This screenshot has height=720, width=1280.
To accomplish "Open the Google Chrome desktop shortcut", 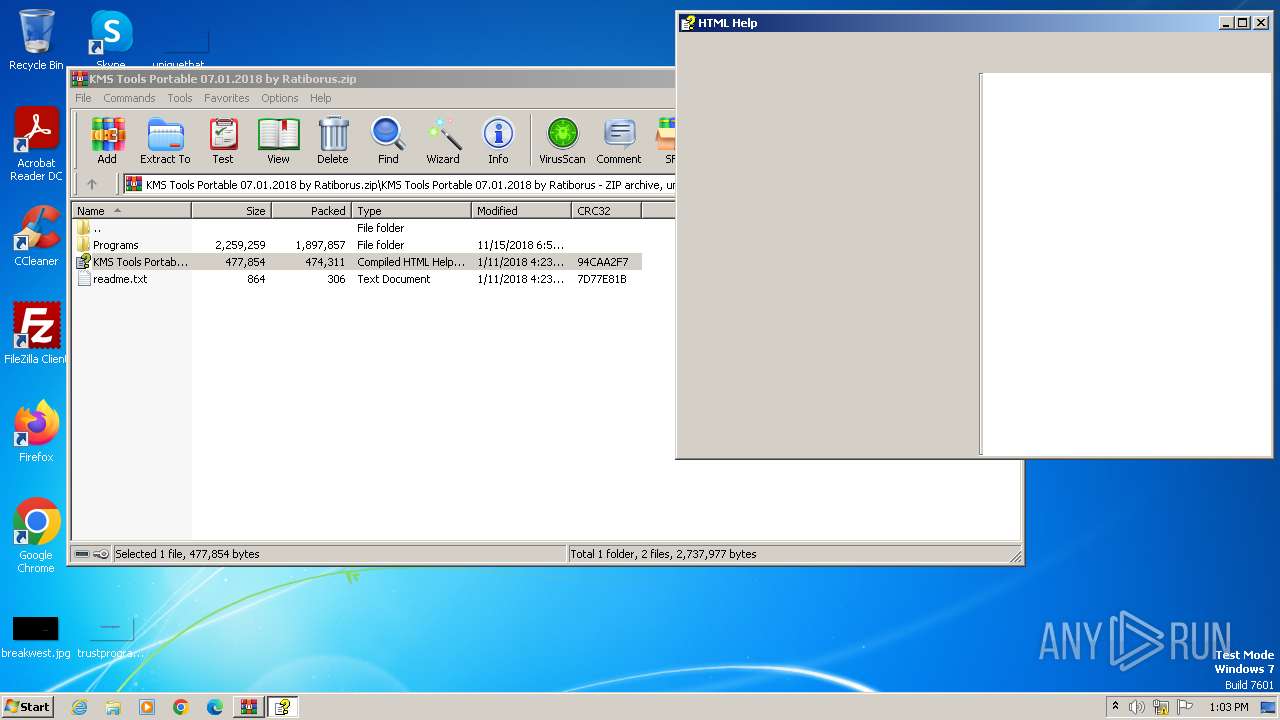I will click(36, 535).
